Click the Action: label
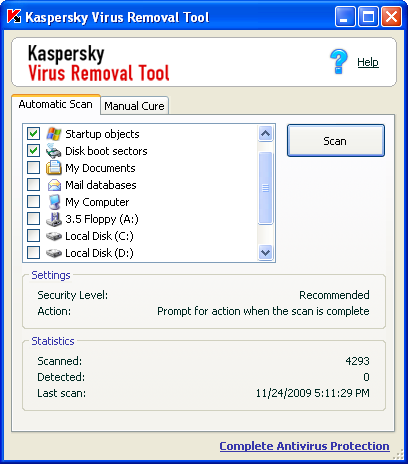This screenshot has width=408, height=464. pyautogui.click(x=54, y=311)
